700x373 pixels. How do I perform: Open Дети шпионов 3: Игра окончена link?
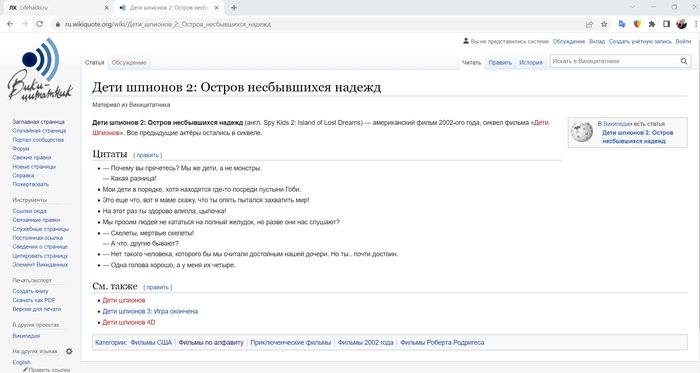(150, 311)
